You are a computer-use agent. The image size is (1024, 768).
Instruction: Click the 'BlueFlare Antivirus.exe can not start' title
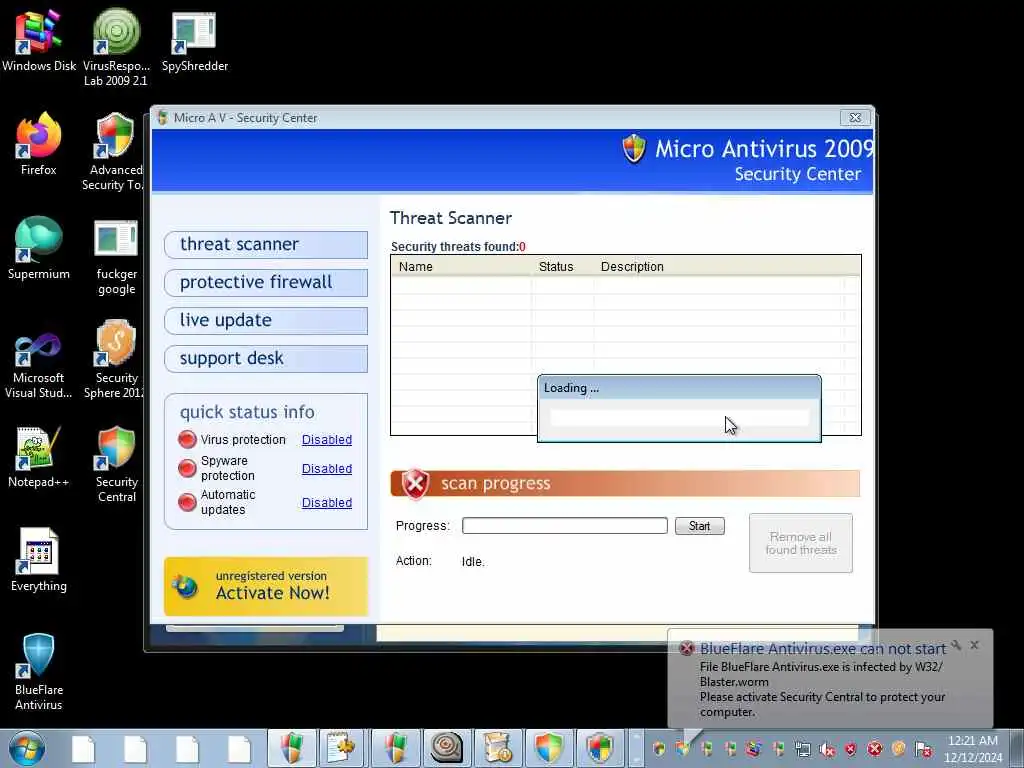pos(823,648)
